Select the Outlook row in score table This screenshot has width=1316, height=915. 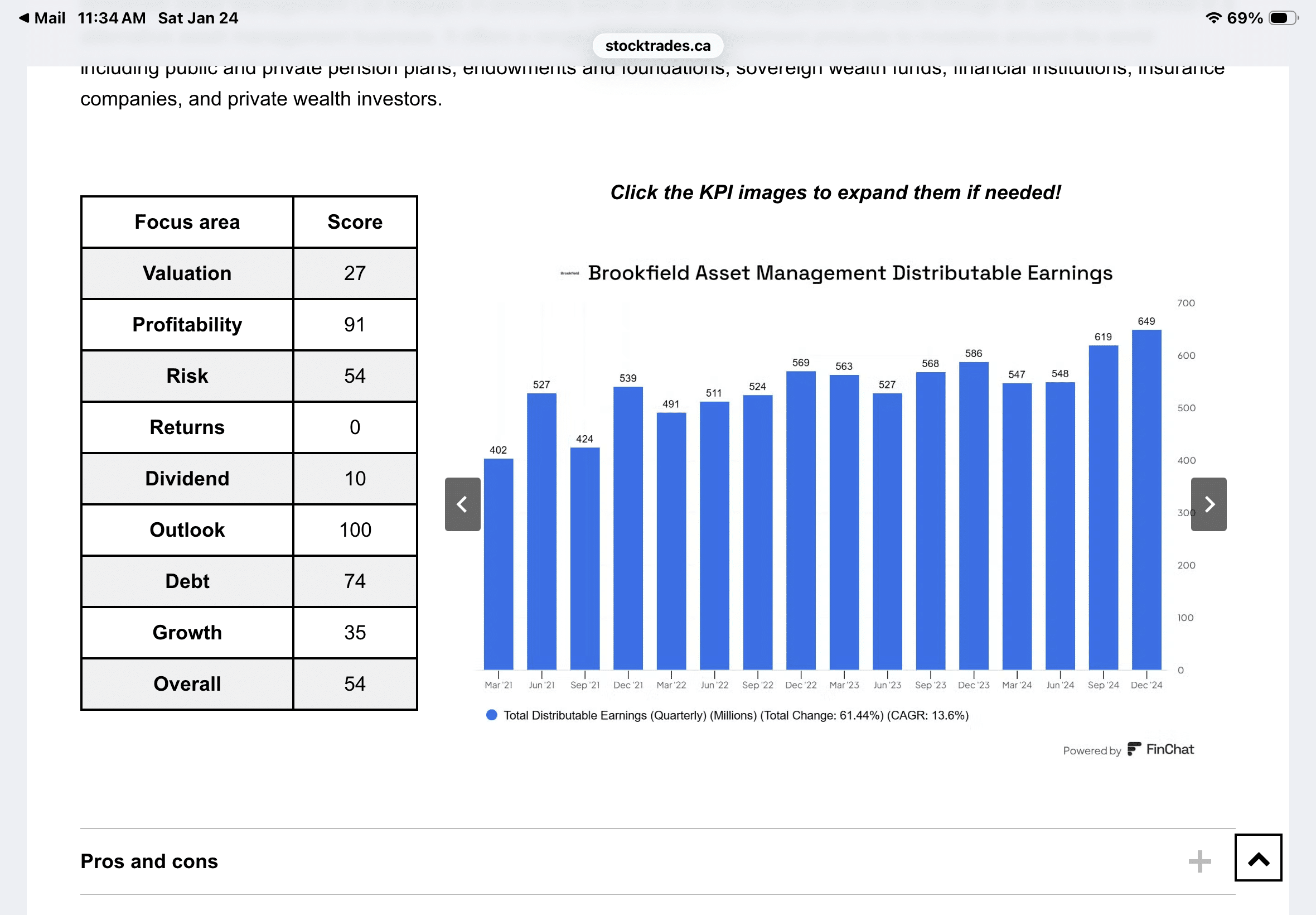[187, 529]
